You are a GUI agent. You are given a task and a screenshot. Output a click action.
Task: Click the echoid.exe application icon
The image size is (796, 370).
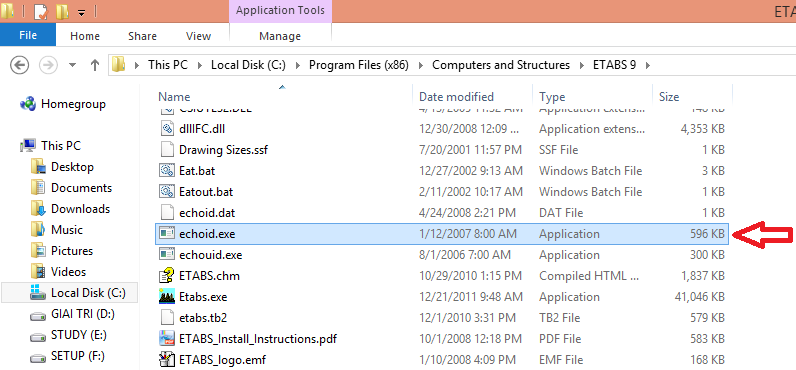(167, 233)
